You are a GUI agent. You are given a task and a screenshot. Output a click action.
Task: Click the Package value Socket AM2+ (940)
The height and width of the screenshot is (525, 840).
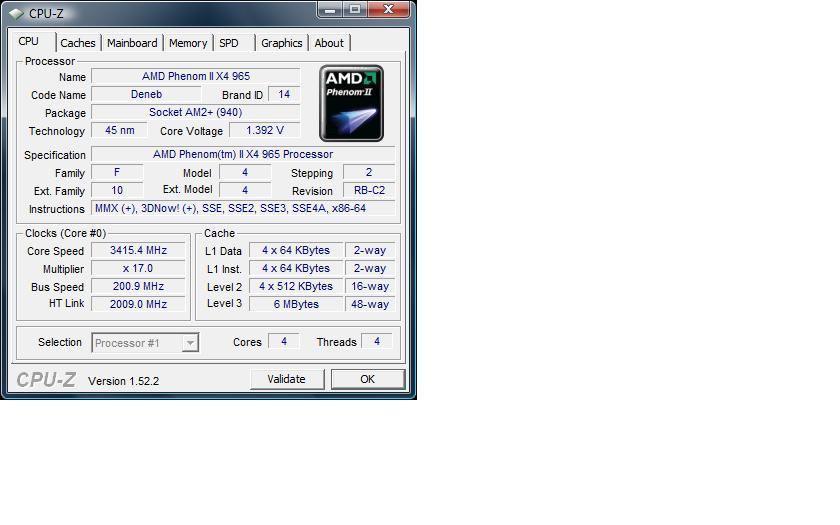[196, 112]
